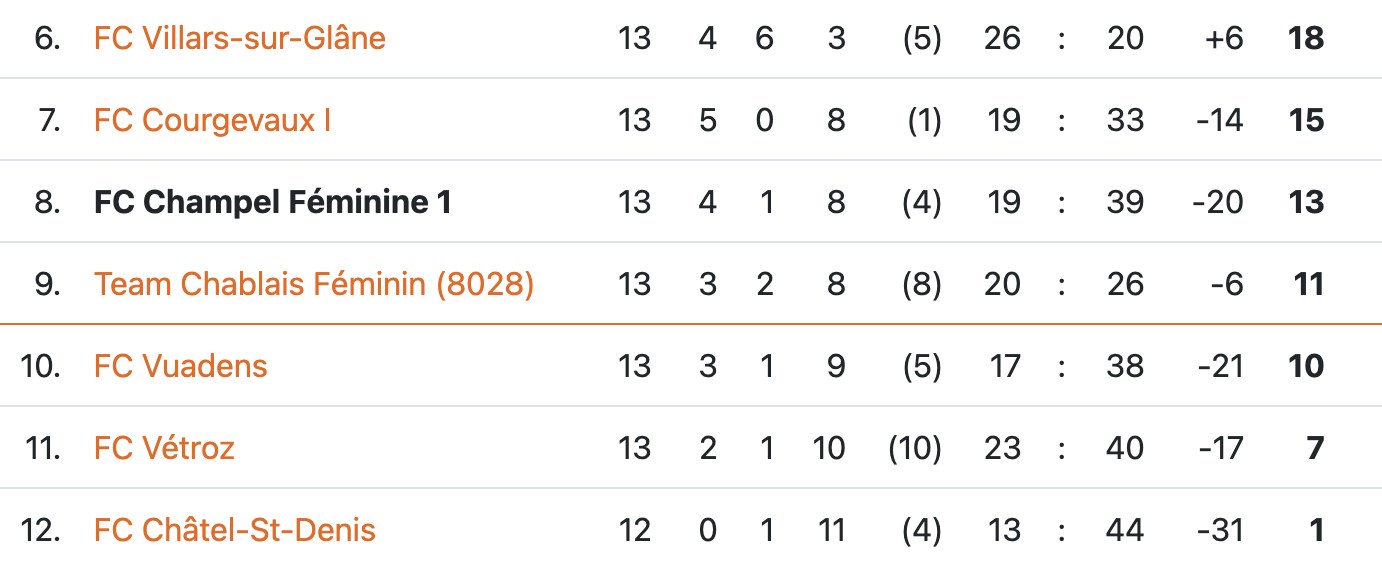Select the (8) value in Chablais row
Viewport: 1382px width, 568px height.
pos(920,284)
